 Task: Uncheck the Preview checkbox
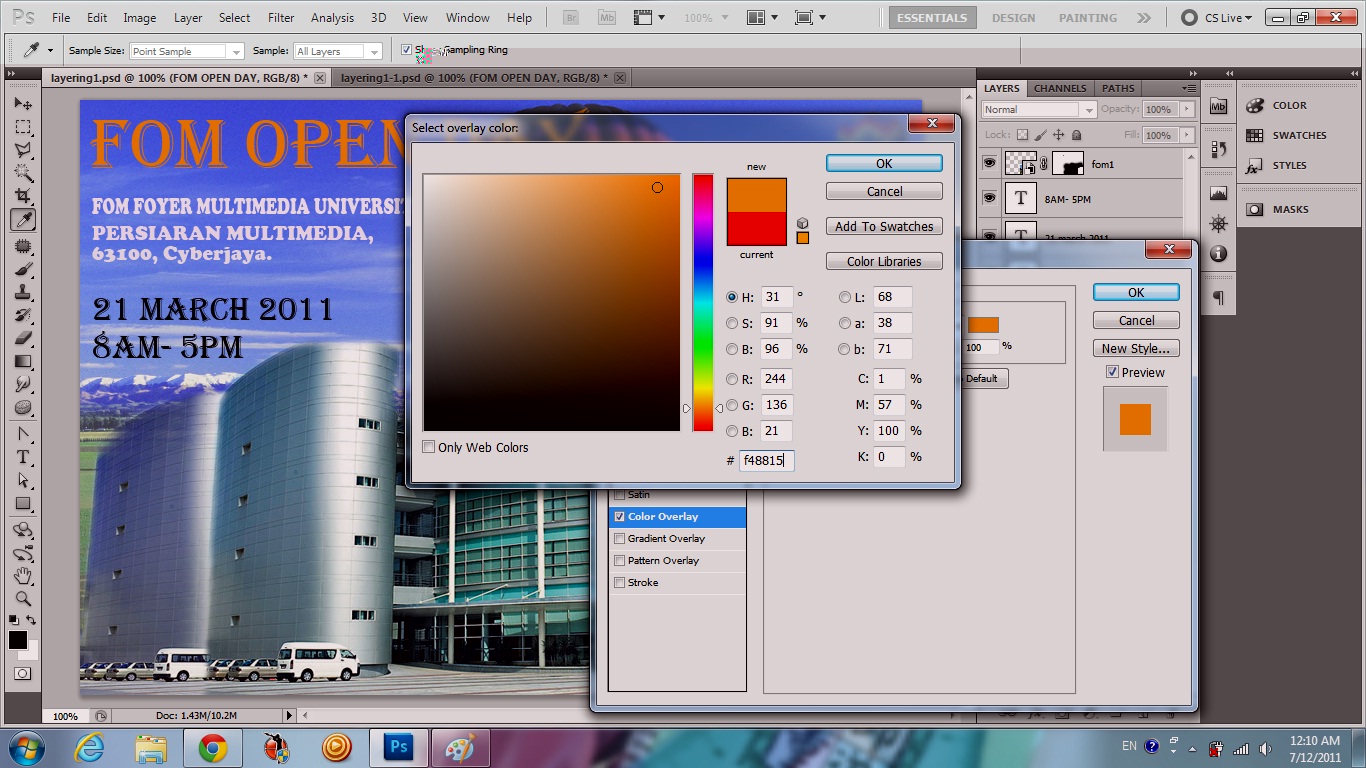point(1112,372)
